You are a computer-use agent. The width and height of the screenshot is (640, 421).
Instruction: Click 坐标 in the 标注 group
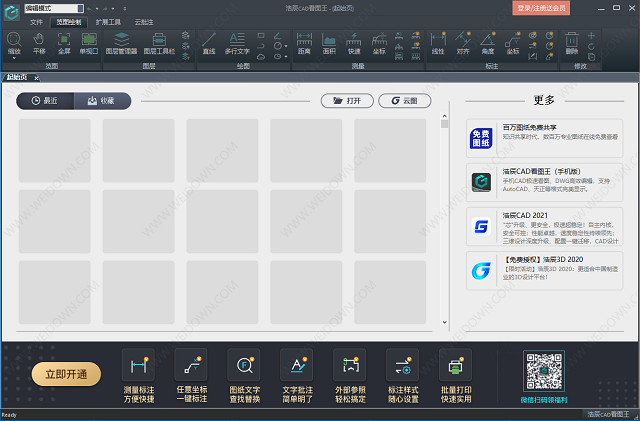point(513,43)
